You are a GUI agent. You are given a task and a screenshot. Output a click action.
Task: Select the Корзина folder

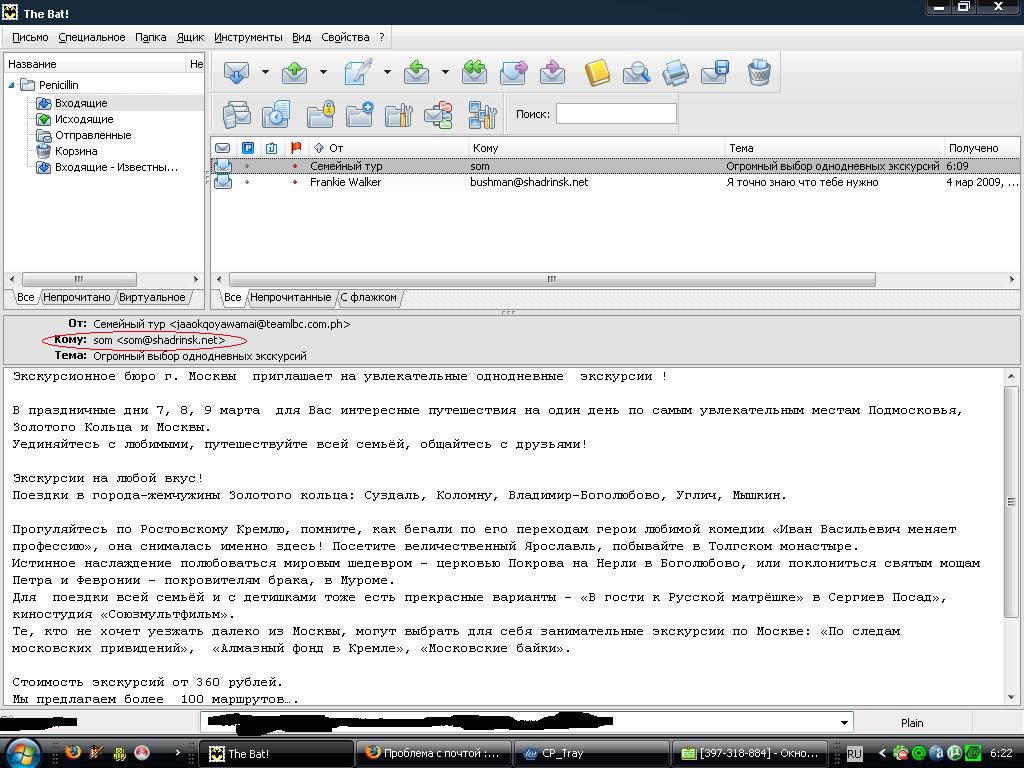[x=76, y=151]
